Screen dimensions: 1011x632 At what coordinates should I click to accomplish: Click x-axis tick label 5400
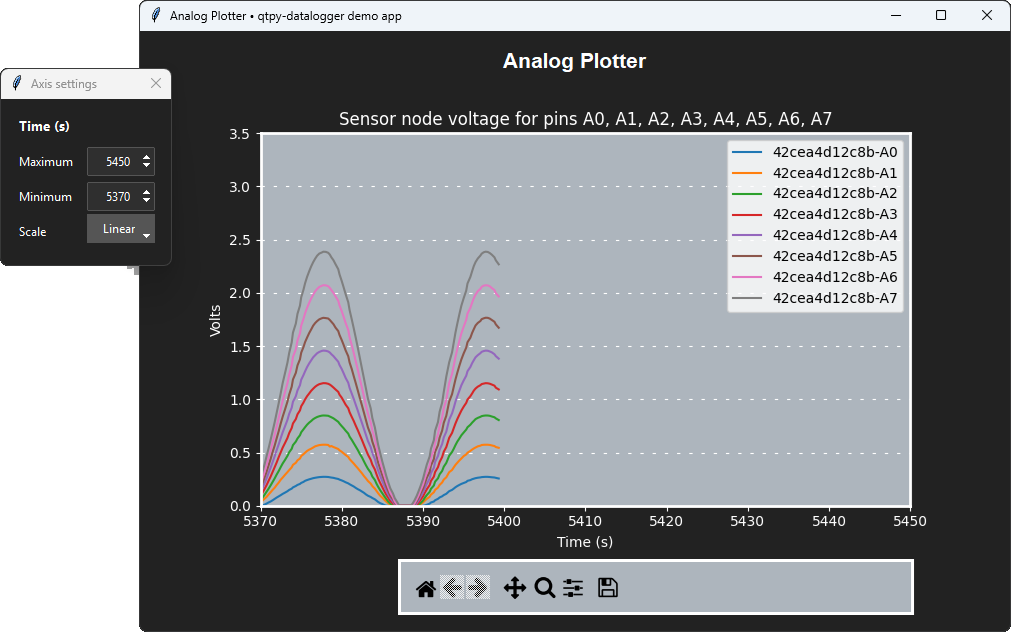[504, 520]
